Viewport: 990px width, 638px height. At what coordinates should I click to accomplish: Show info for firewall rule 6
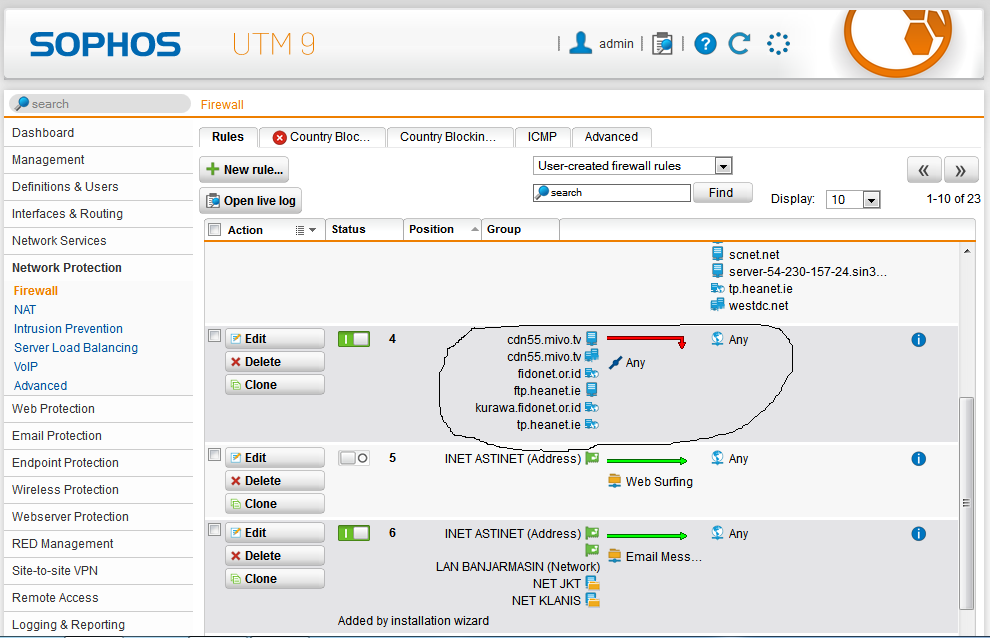[x=919, y=534]
